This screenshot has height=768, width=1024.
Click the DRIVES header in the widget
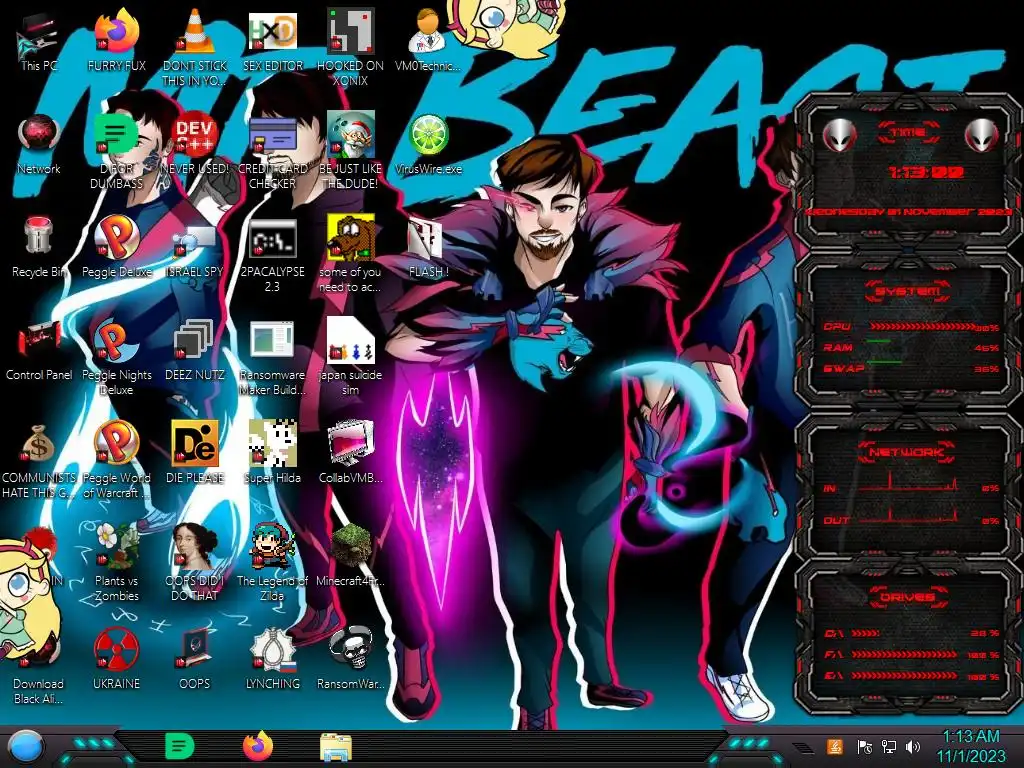(908, 596)
